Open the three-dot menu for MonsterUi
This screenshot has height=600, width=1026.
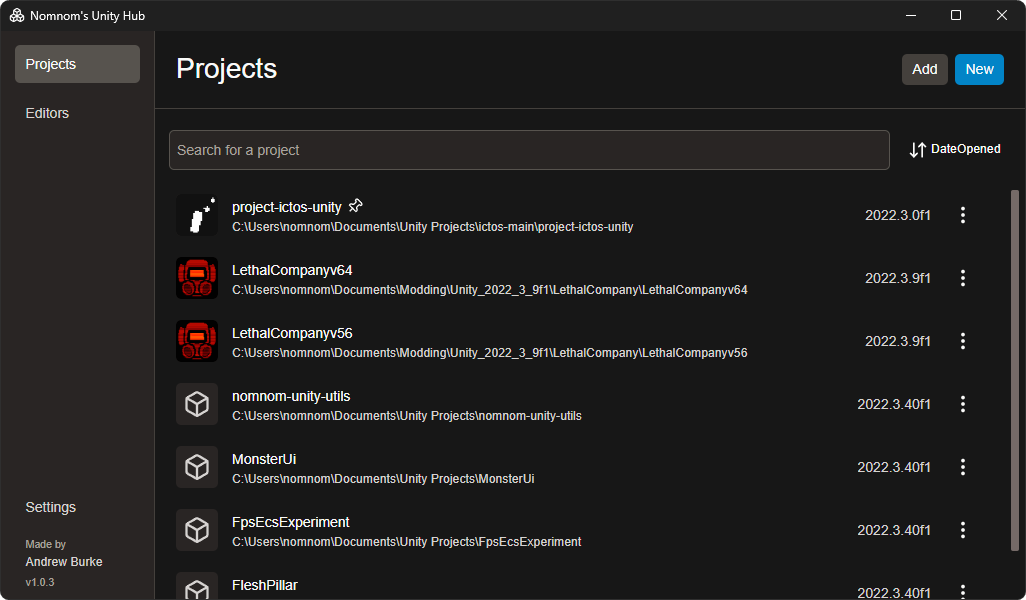[963, 467]
